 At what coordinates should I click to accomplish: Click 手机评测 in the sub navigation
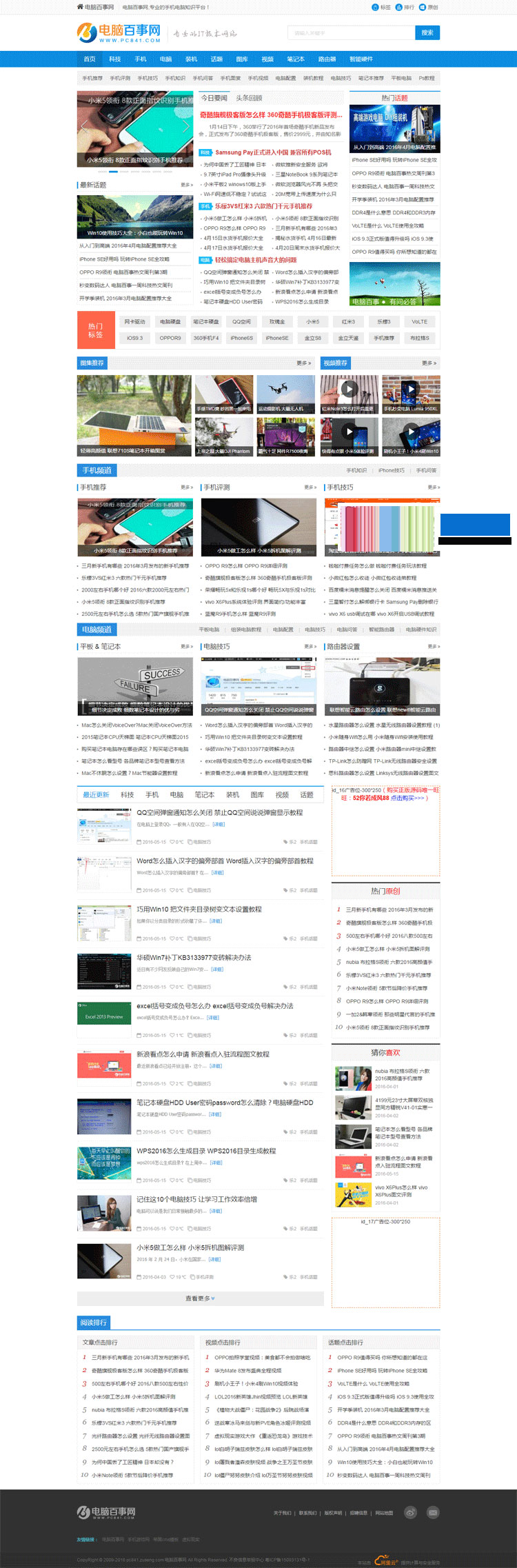(120, 78)
